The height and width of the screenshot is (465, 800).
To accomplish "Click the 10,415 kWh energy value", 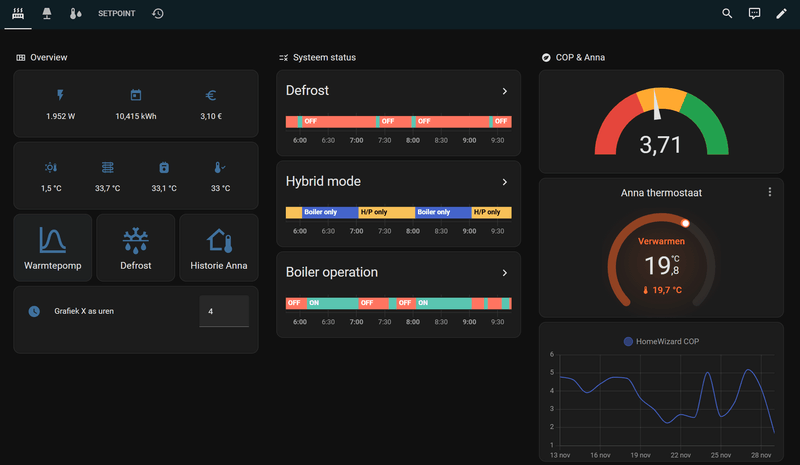I will tap(136, 116).
